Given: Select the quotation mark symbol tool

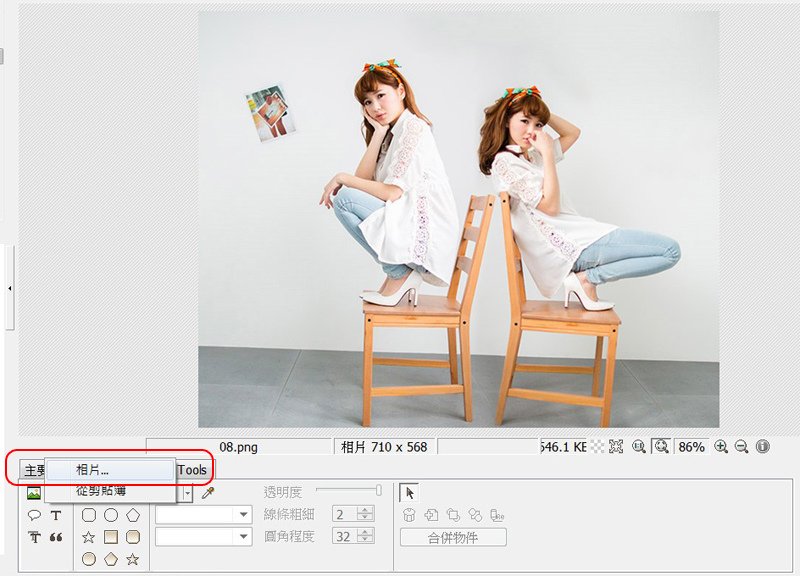Looking at the screenshot, I should pos(56,537).
